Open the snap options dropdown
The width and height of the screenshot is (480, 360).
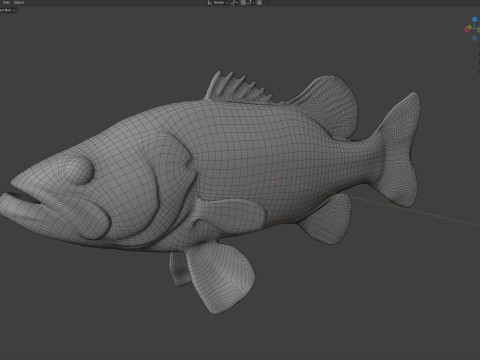tap(250, 3)
